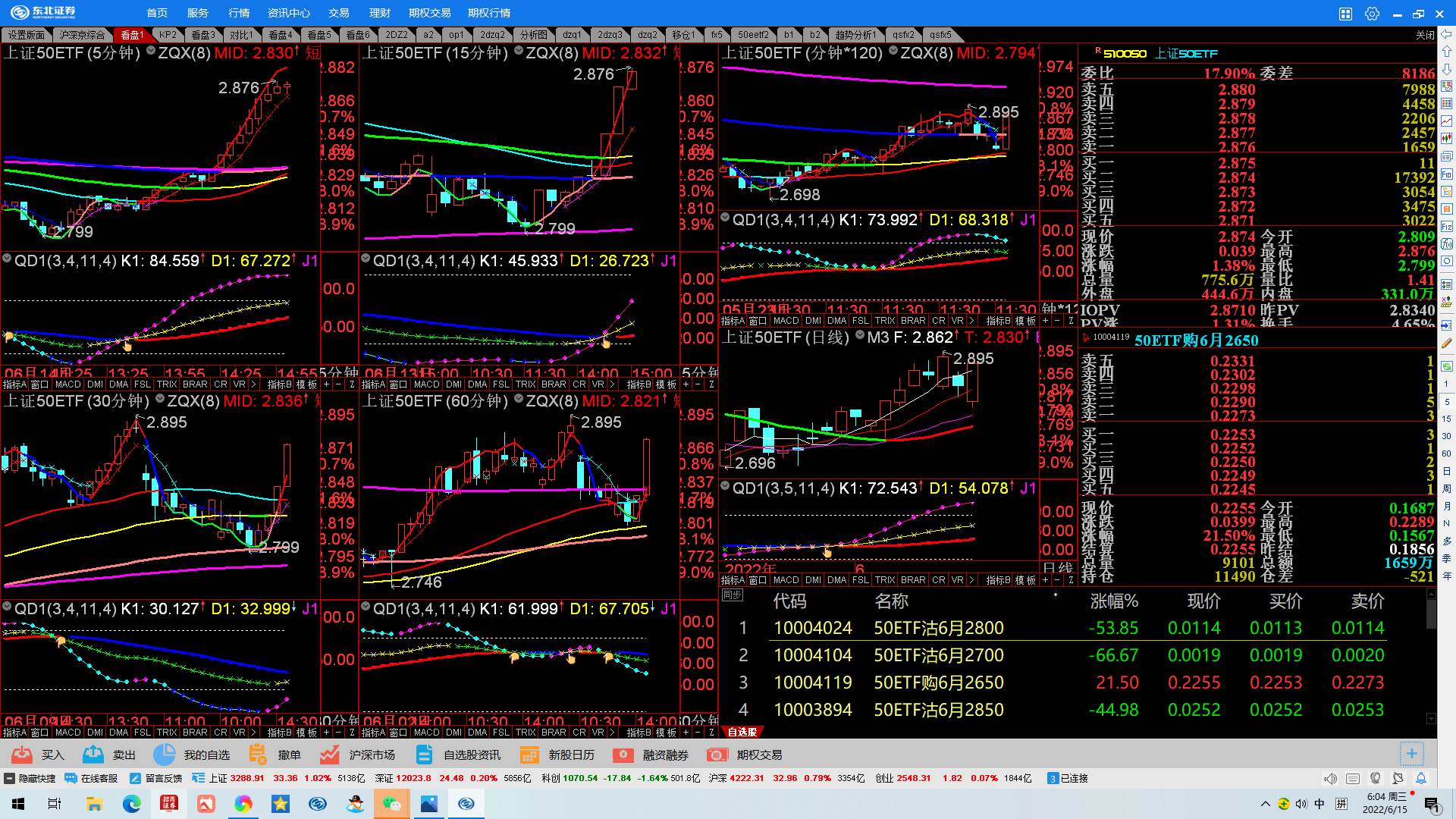Click the f(x) formula sidebar icon
The image size is (1456, 819).
[1447, 244]
